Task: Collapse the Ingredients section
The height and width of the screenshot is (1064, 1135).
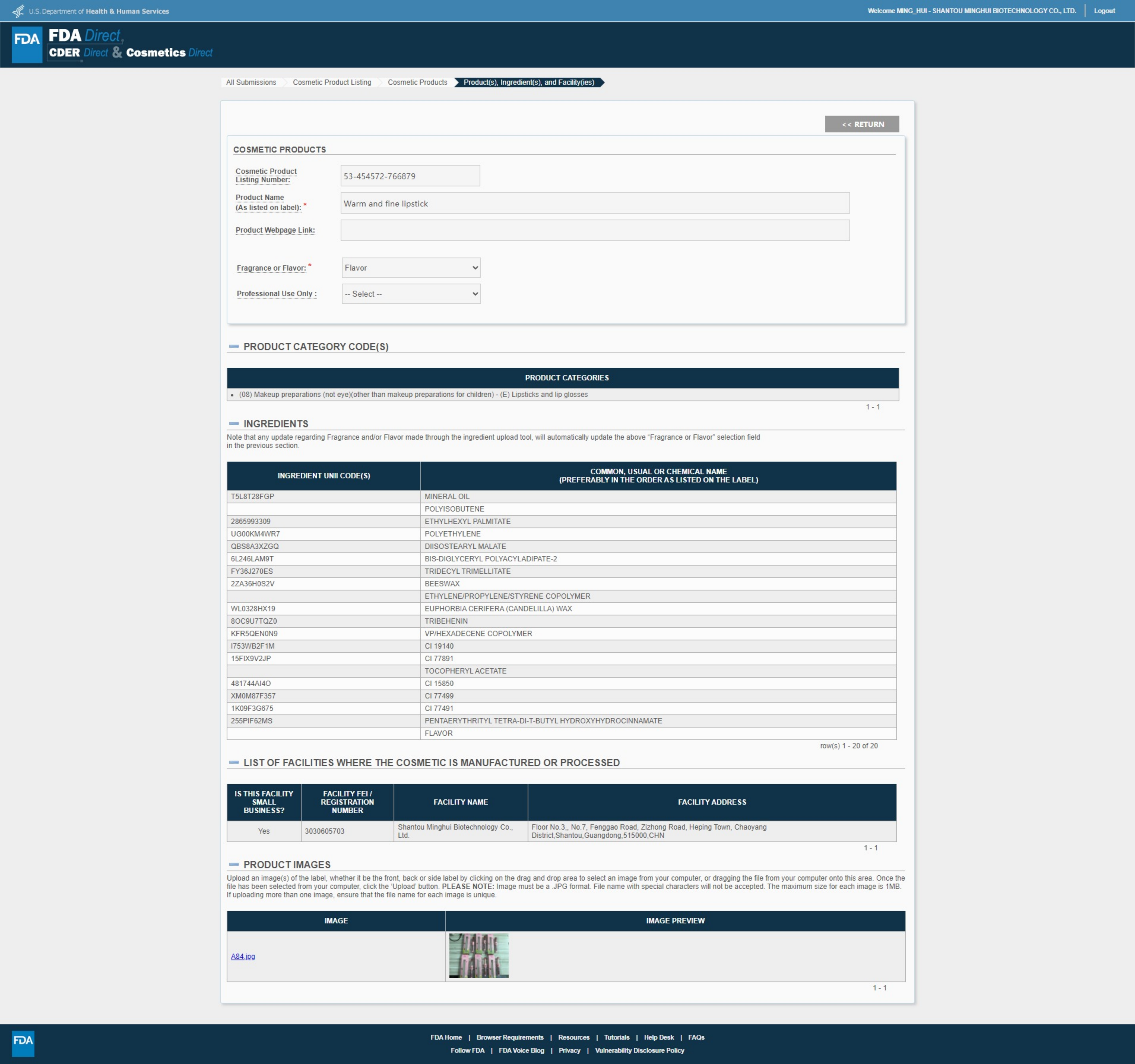Action: tap(234, 423)
